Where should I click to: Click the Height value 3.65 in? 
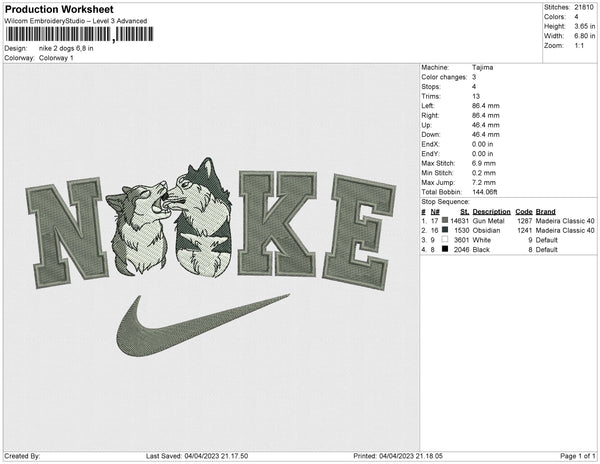point(584,26)
